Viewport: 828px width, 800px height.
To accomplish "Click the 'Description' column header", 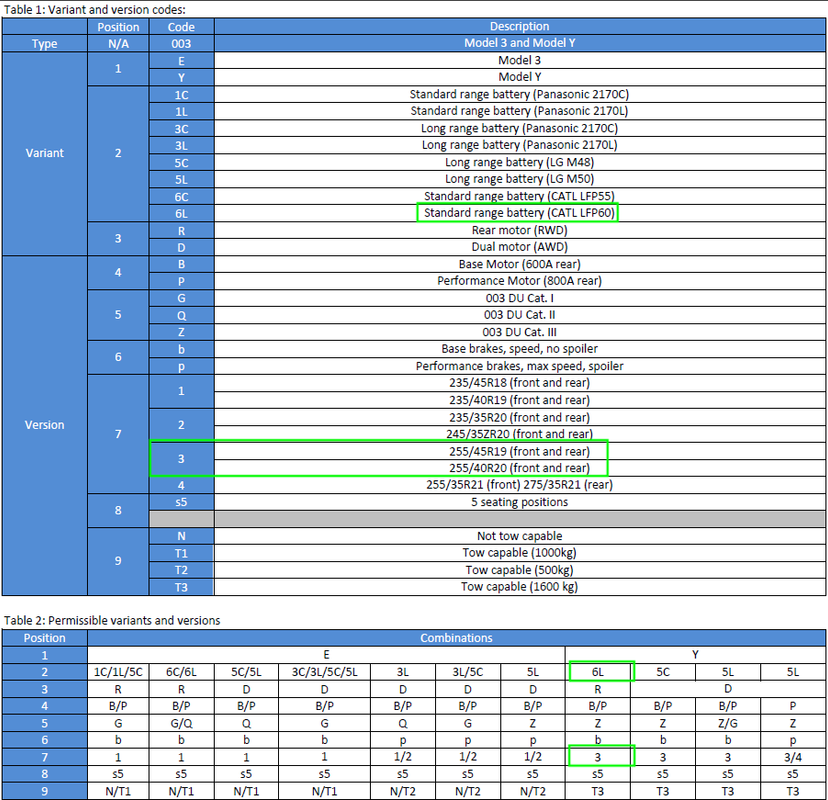I will pyautogui.click(x=520, y=26).
